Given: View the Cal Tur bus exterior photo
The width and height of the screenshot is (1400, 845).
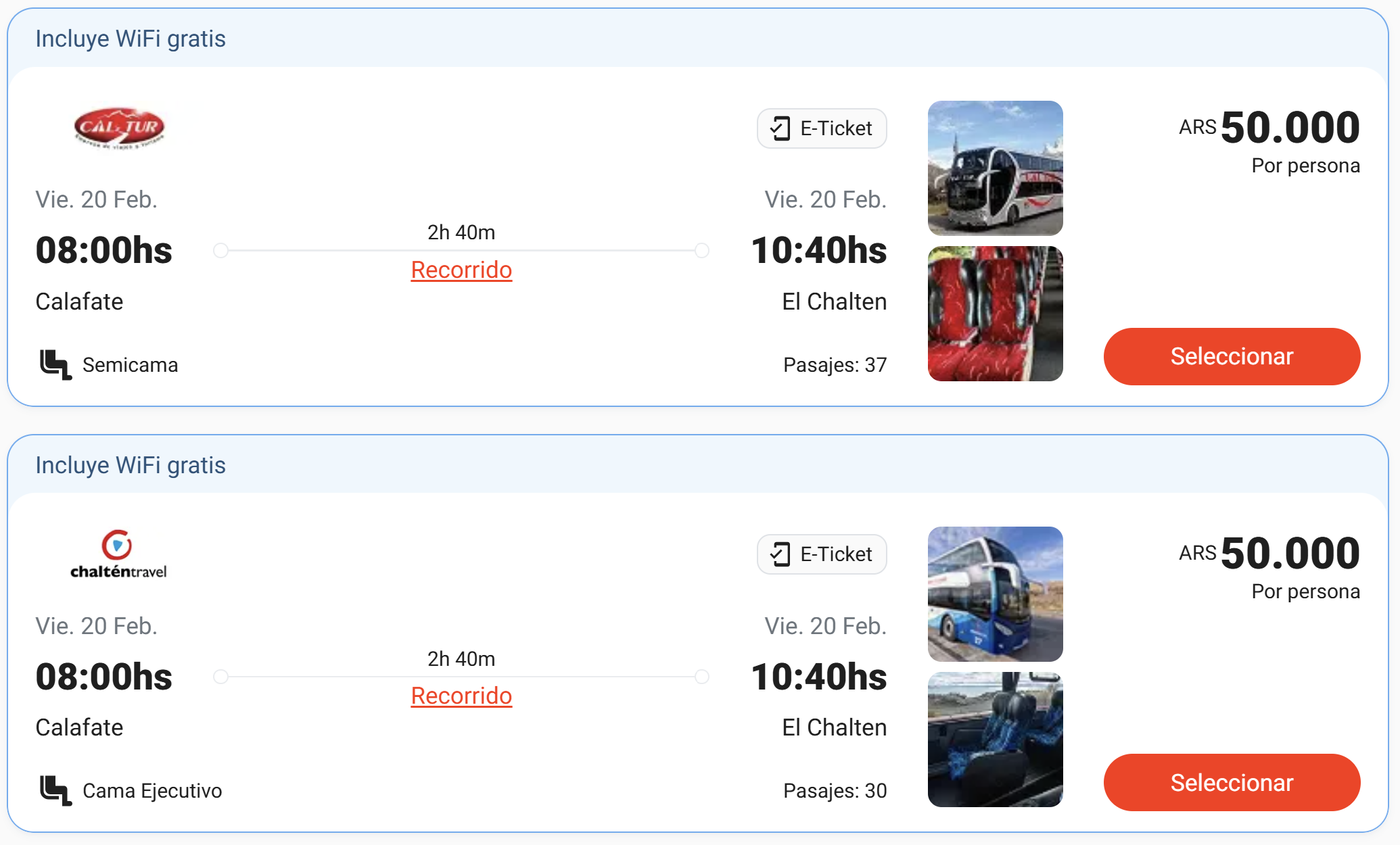Looking at the screenshot, I should click(995, 168).
